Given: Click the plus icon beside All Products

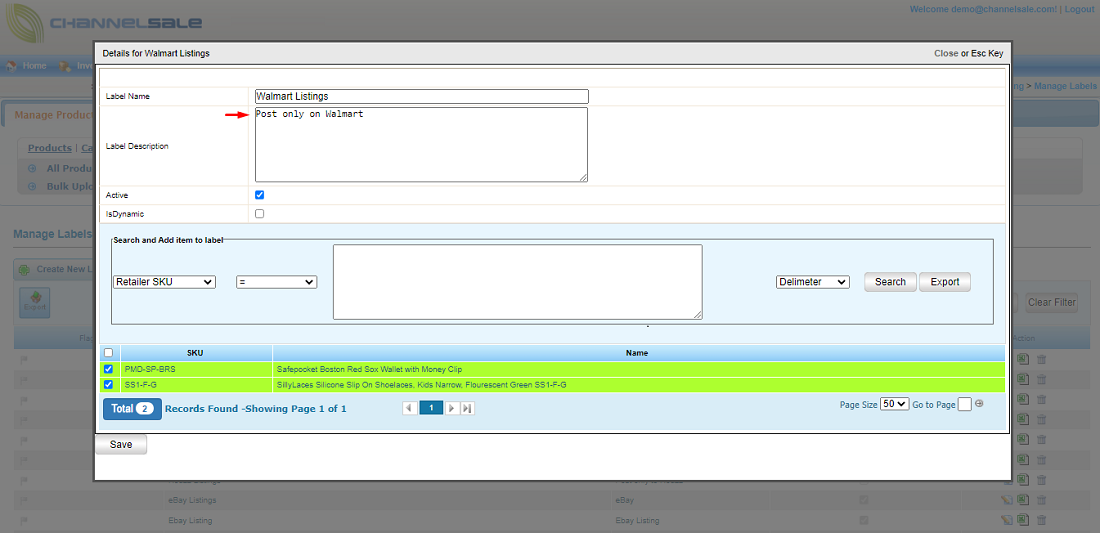Looking at the screenshot, I should coord(32,168).
